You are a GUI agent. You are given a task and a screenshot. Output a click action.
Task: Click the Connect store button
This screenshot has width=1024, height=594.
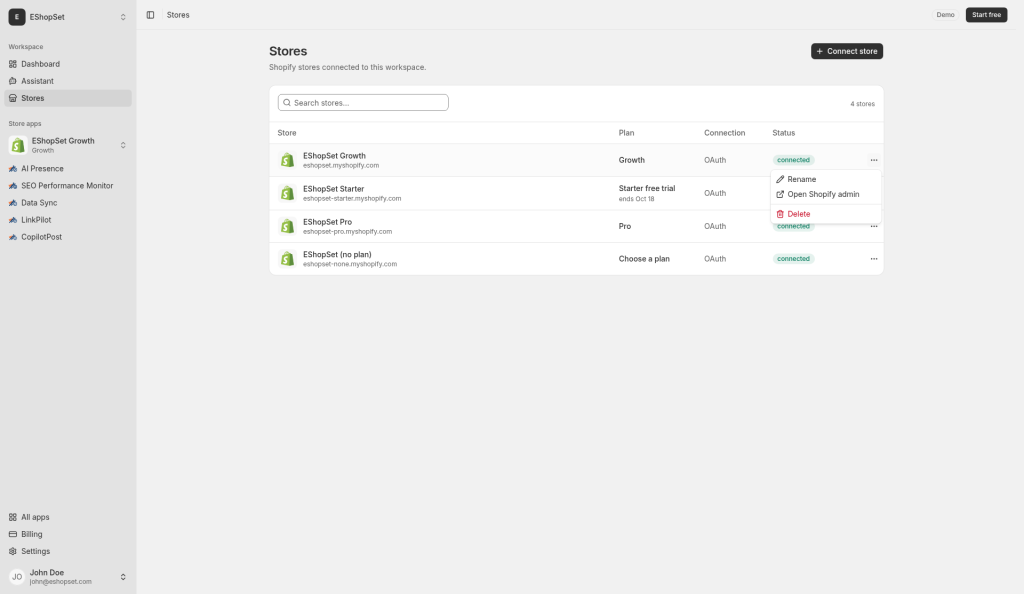[x=847, y=51]
